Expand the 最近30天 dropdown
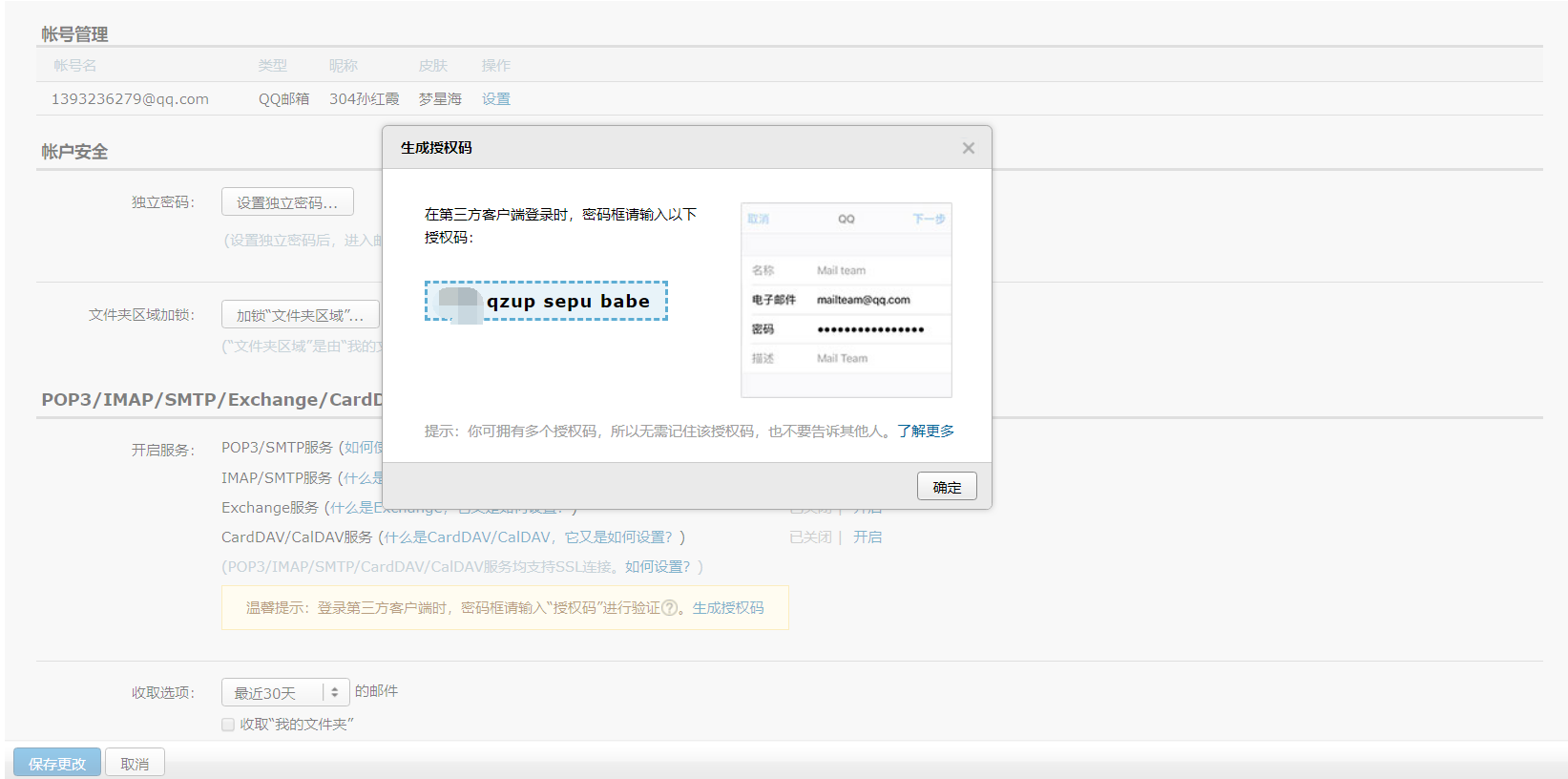The image size is (1568, 779). click(x=274, y=693)
